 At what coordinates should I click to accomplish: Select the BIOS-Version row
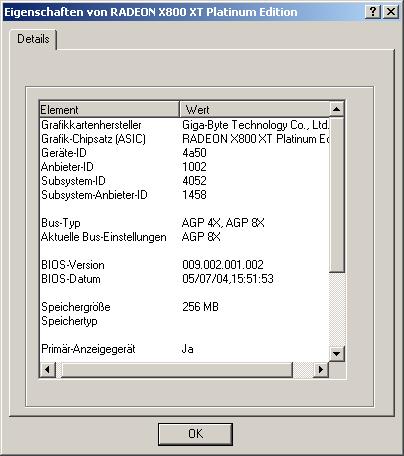tap(184, 265)
